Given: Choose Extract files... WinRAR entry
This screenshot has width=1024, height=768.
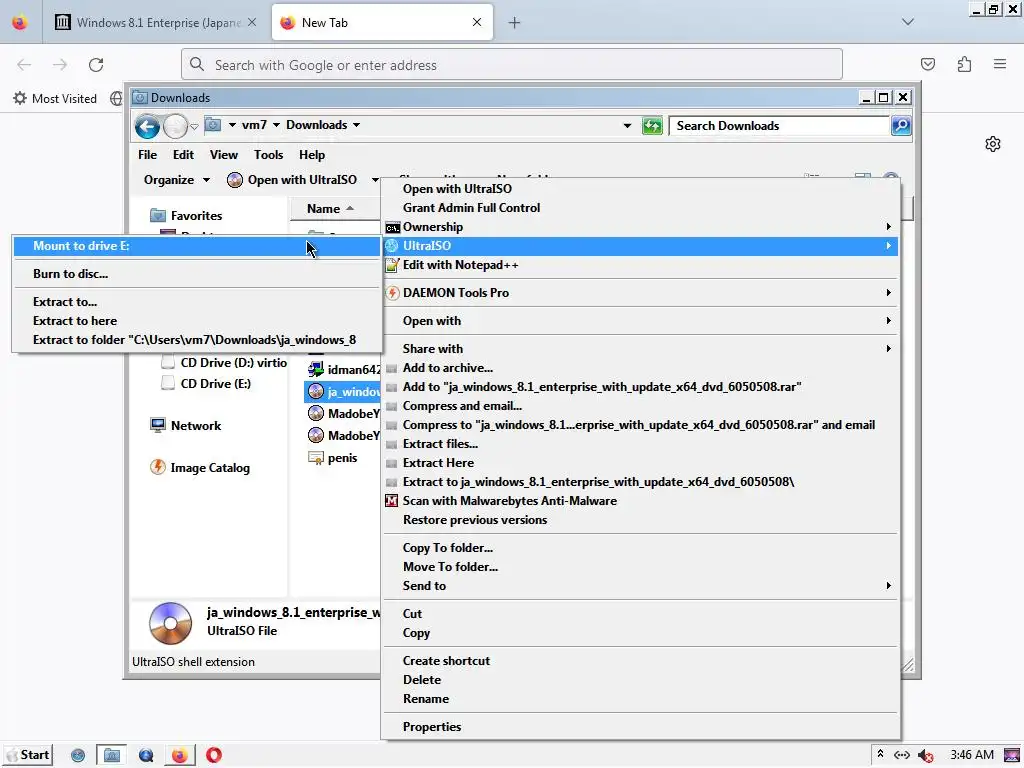Looking at the screenshot, I should coord(642,443).
